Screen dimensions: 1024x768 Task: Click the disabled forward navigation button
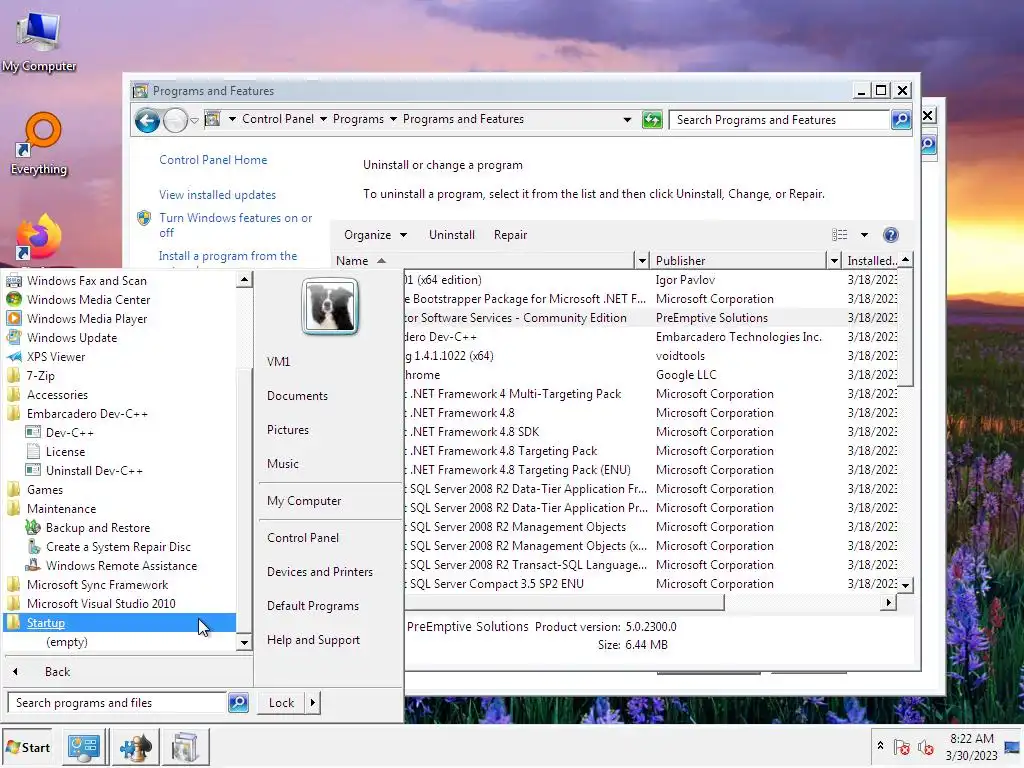click(x=175, y=120)
